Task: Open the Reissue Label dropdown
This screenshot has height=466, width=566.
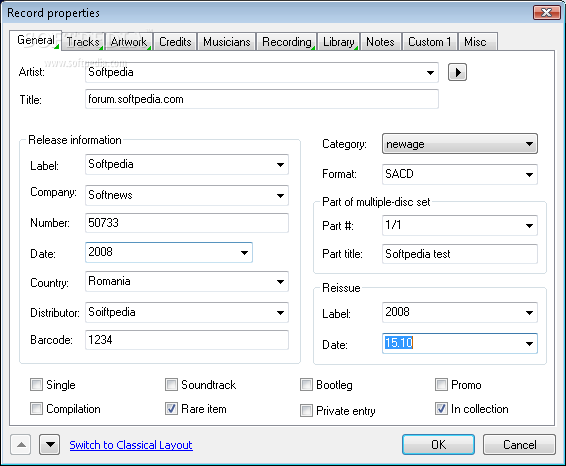Action: tap(529, 313)
